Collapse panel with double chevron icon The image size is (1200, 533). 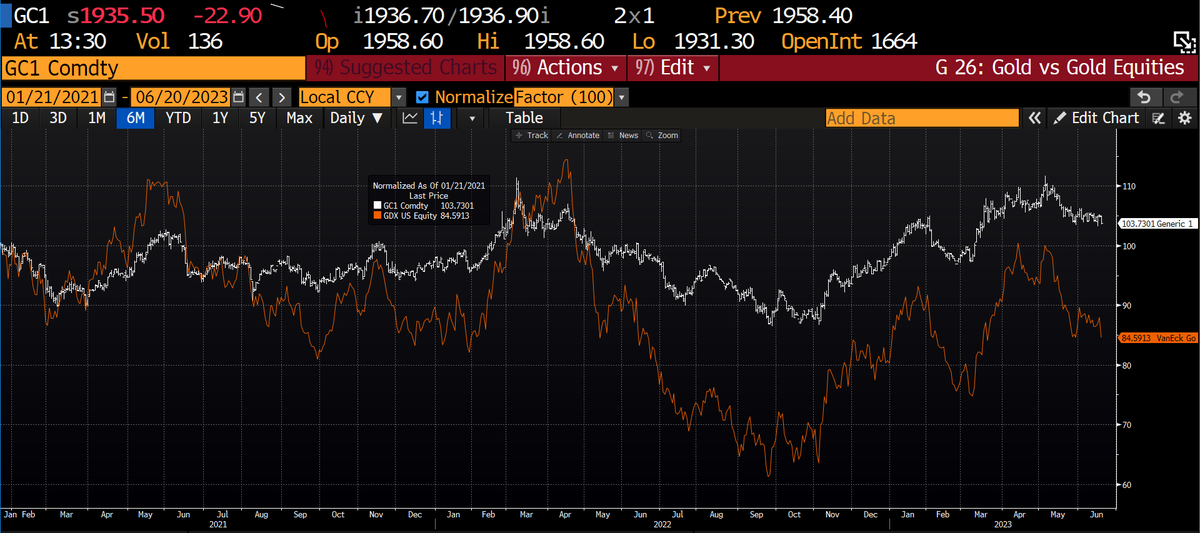(x=1035, y=118)
